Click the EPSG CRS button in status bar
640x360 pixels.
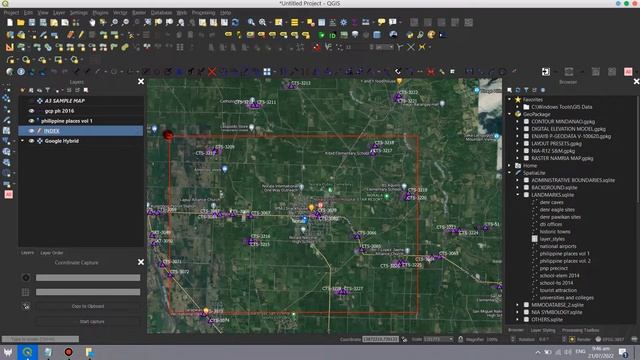[609, 339]
